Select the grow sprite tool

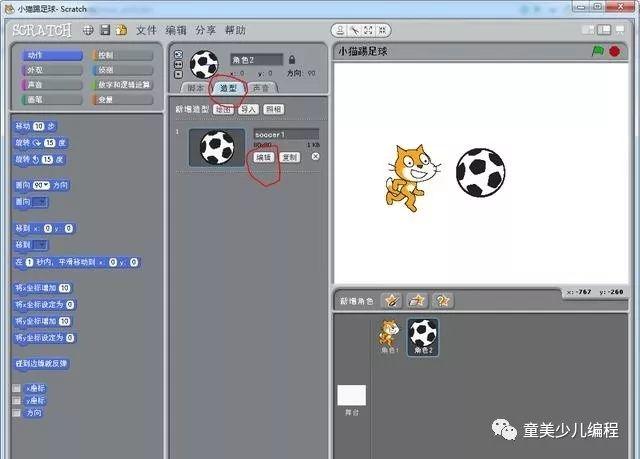(x=368, y=30)
